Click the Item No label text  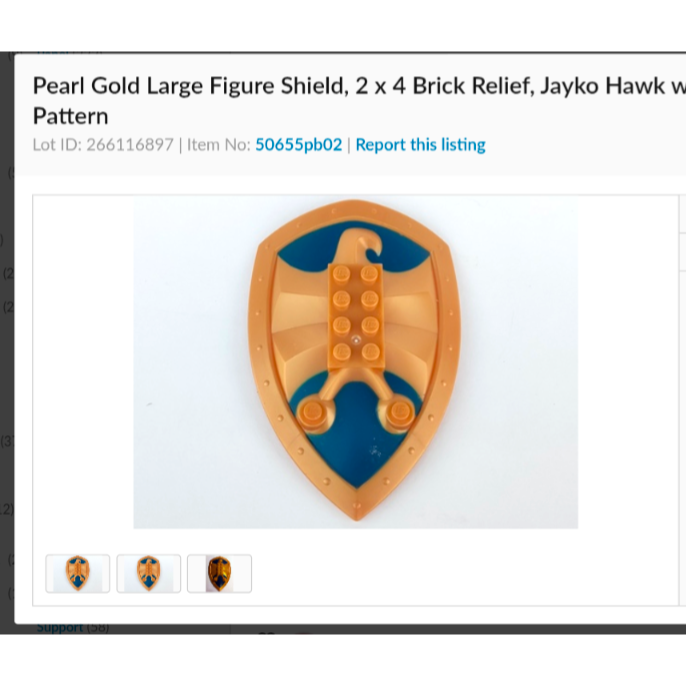click(219, 145)
